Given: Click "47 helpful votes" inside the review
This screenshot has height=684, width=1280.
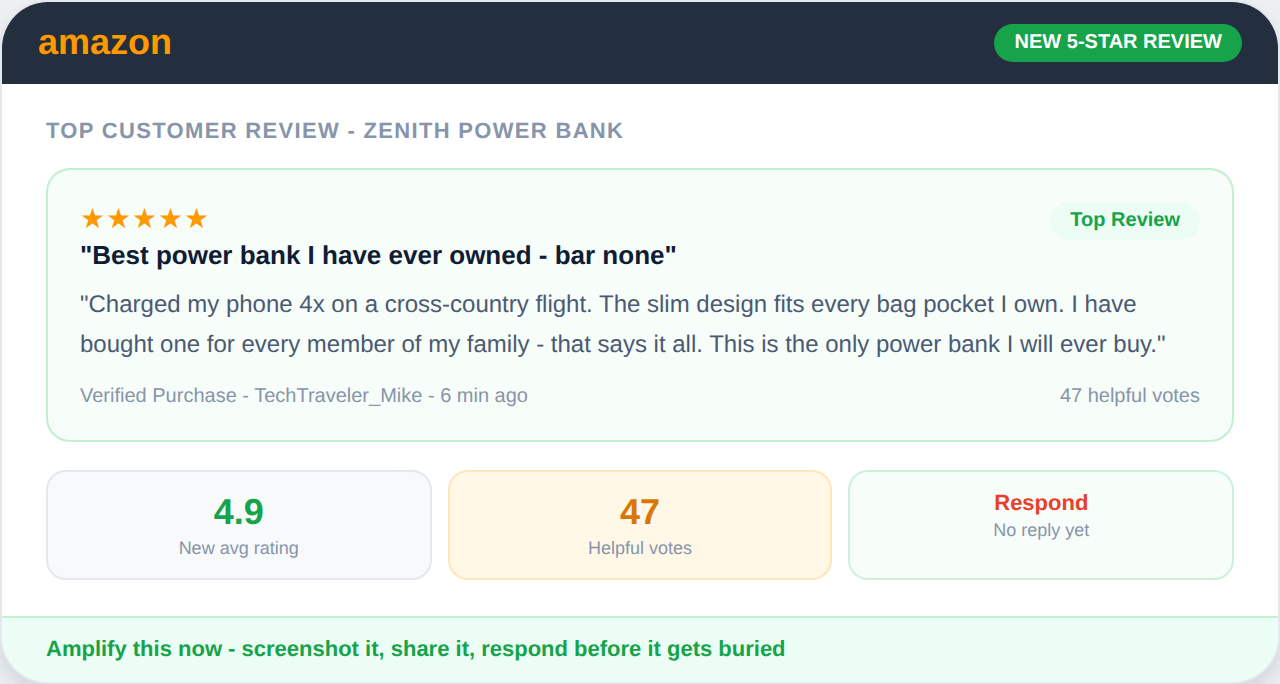Looking at the screenshot, I should (1129, 396).
